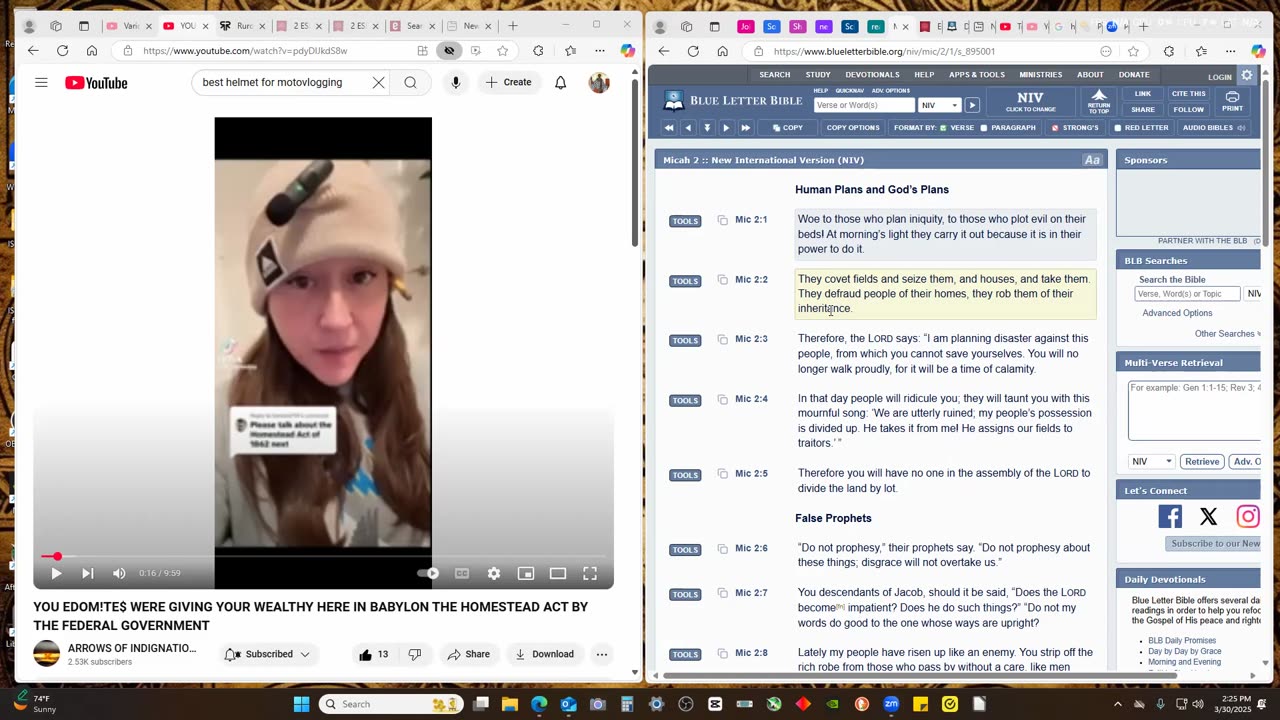Open the Arrows of Indignation channel avatar
Image resolution: width=1280 pixels, height=720 pixels.
pyautogui.click(x=47, y=654)
